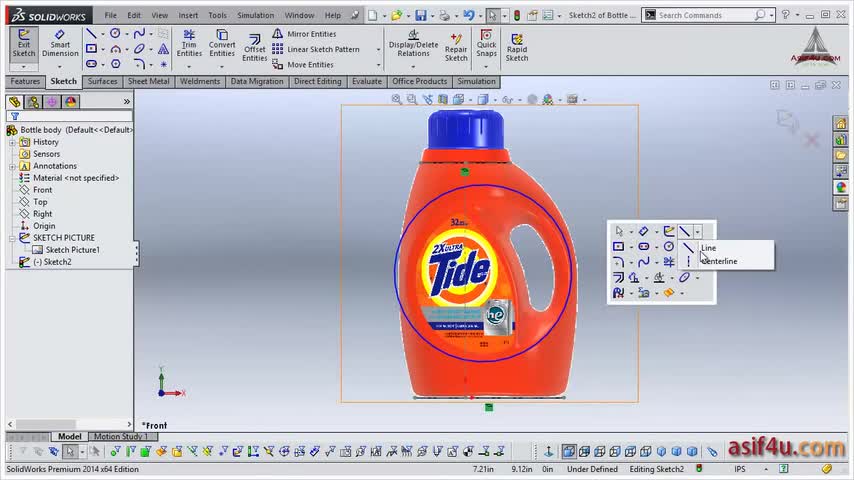Collapse the SKETCH PICTURE tree node
Screen dimensions: 854x480
(x=12, y=238)
